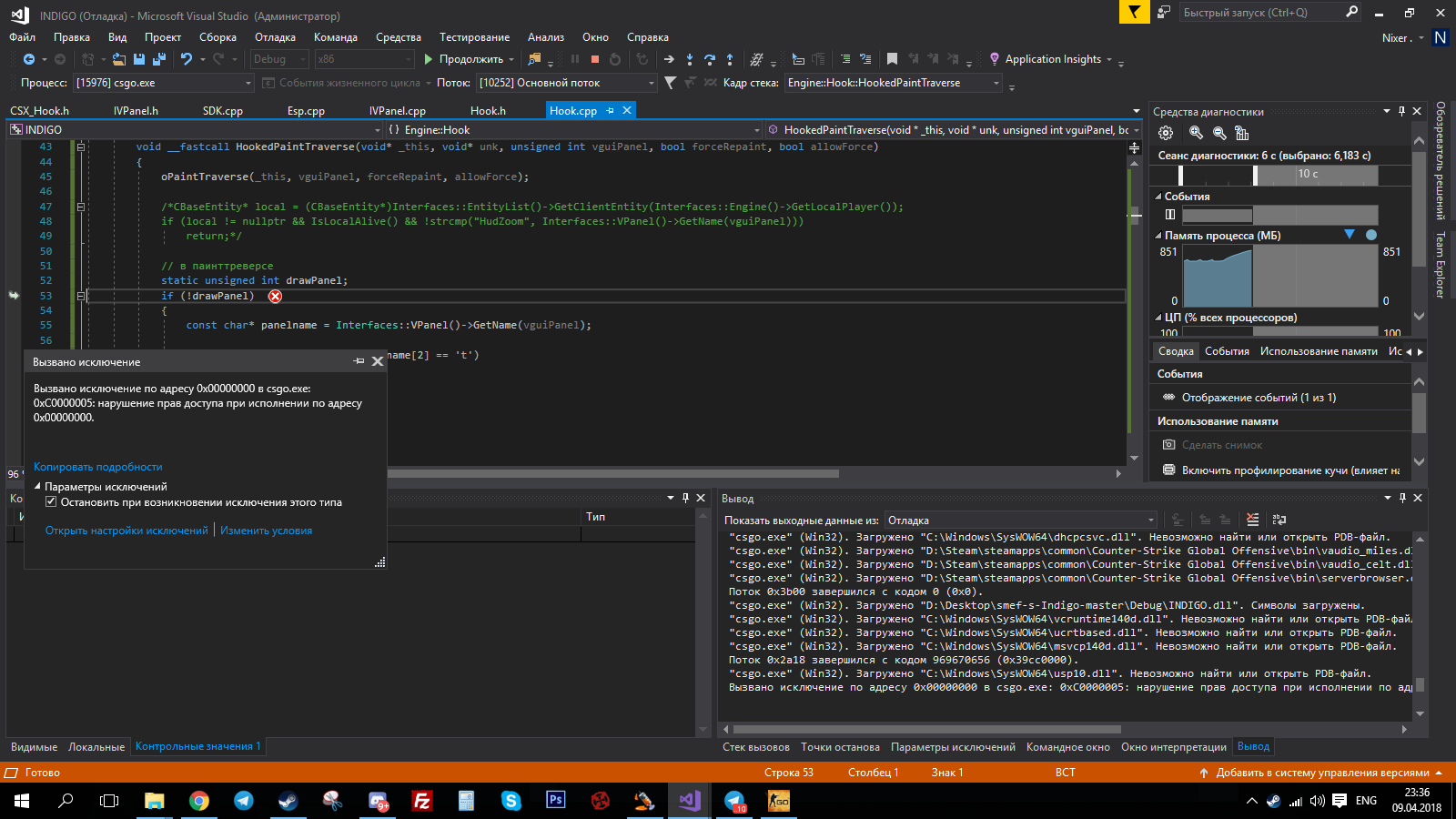Click the Step Over debug arrow
Image resolution: width=1456 pixels, height=819 pixels.
click(x=710, y=59)
